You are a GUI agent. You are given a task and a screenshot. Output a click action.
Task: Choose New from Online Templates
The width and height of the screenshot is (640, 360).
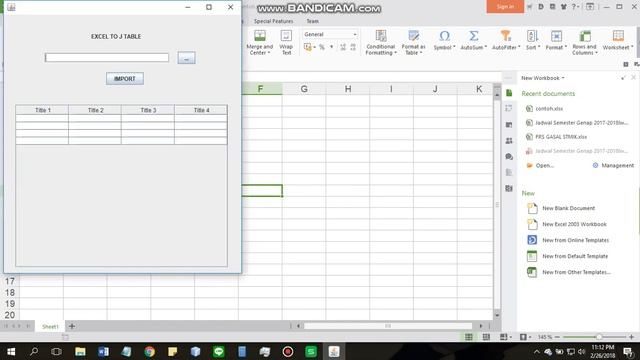(575, 240)
